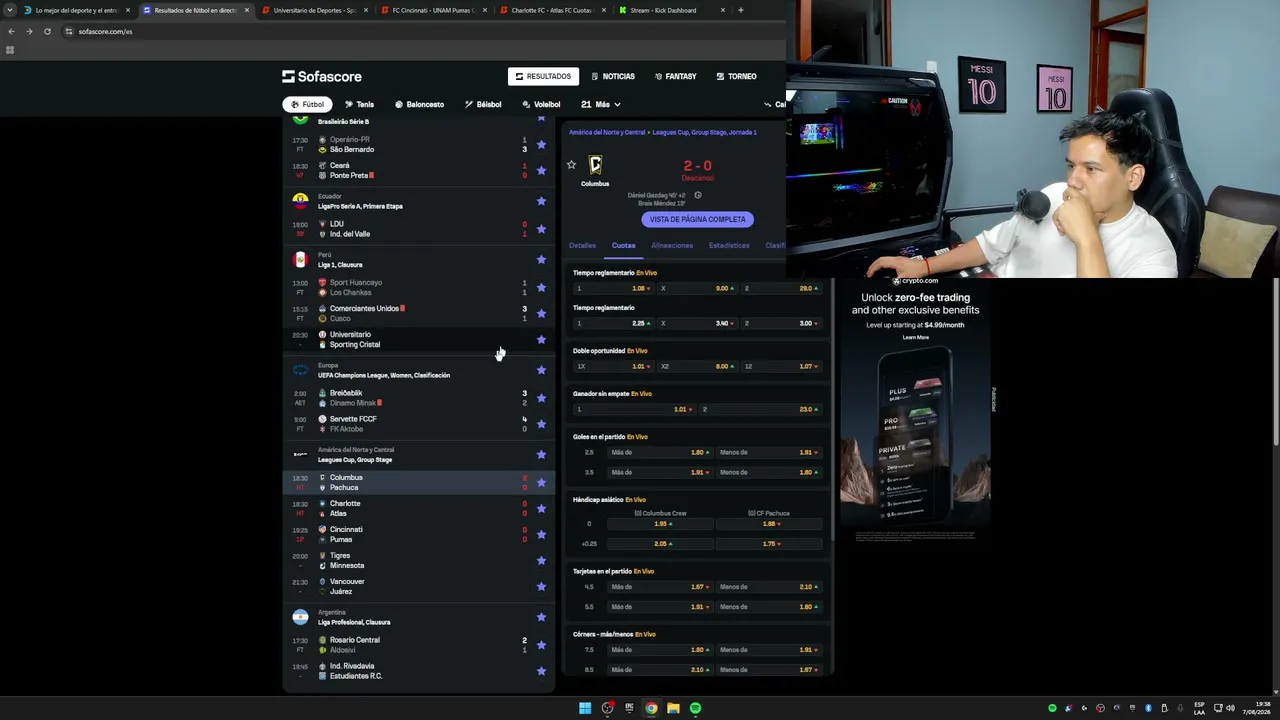
Task: Star the Argentina Liga Profesional league
Action: (x=541, y=617)
